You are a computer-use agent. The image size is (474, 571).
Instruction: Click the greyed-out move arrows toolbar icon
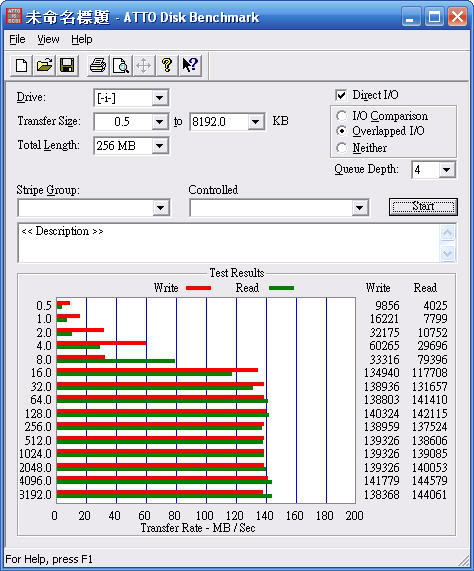[x=144, y=66]
